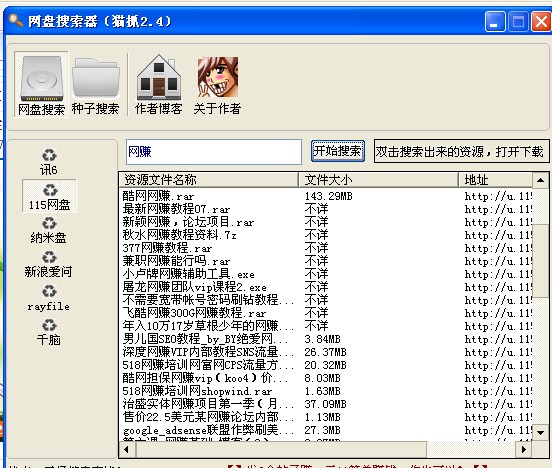Screen dimensions: 552x468
Task: Select the row 酷网网赚.rar
Action: coord(326,196)
